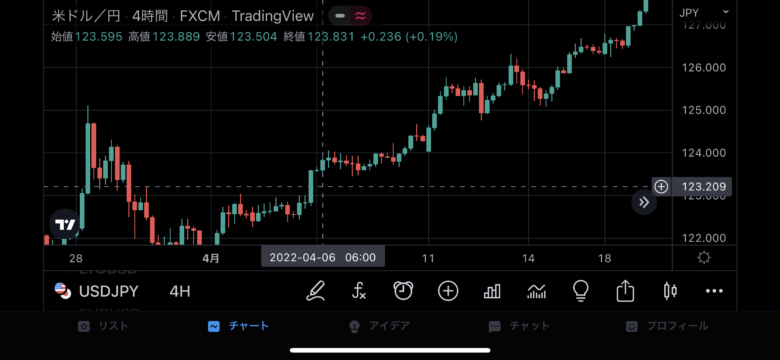Jump to latest bar with double chevron
Viewport: 780px width, 360px height.
(x=644, y=202)
